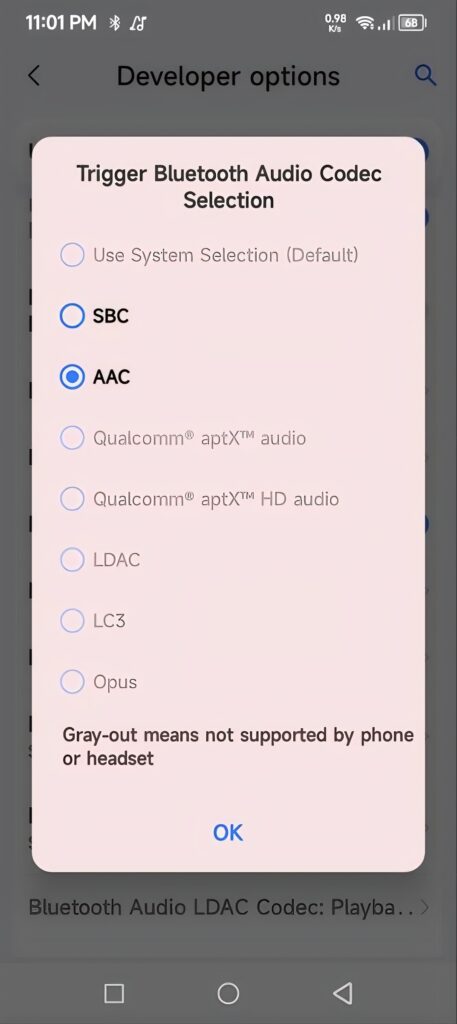The image size is (457, 1024).
Task: Open search in Developer options
Action: tap(425, 75)
